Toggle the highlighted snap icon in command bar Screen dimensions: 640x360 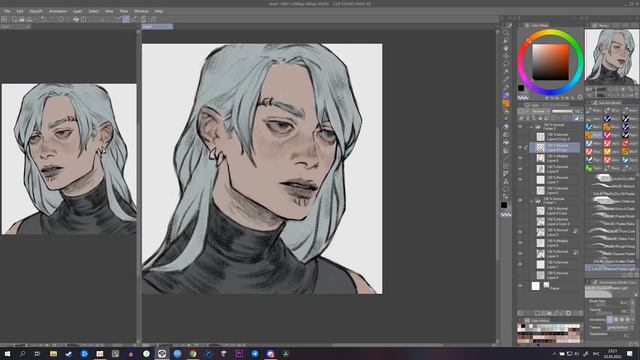[x=126, y=19]
